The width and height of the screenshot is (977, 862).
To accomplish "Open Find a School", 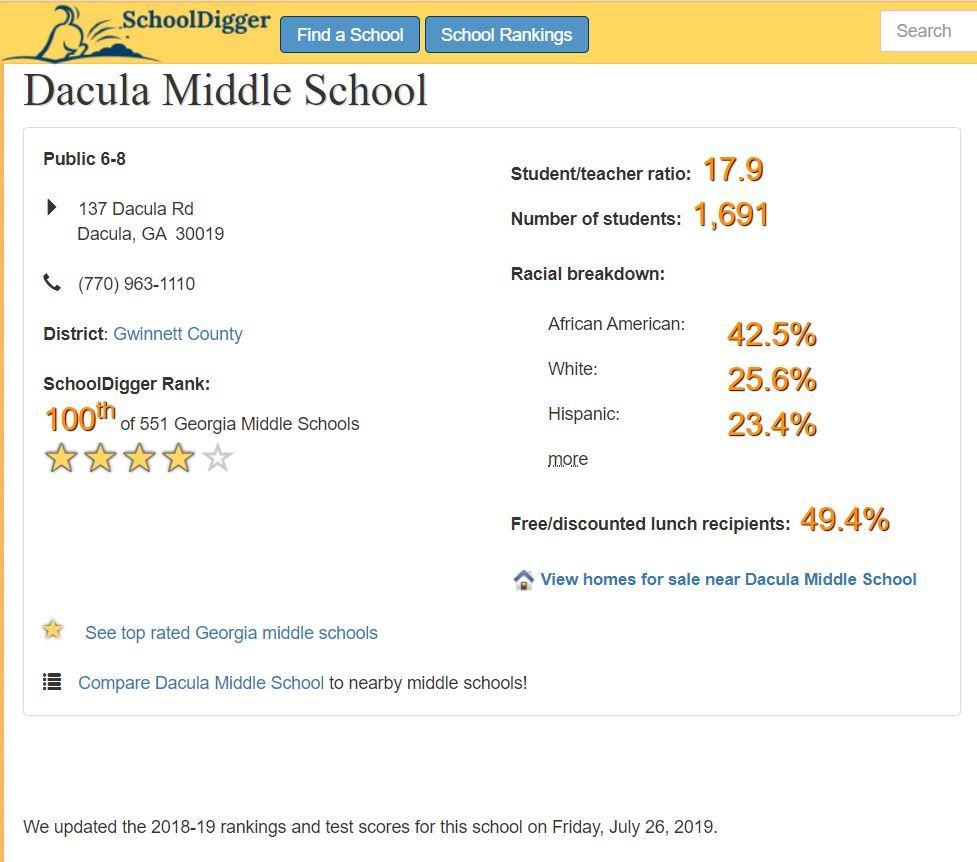I will click(349, 34).
